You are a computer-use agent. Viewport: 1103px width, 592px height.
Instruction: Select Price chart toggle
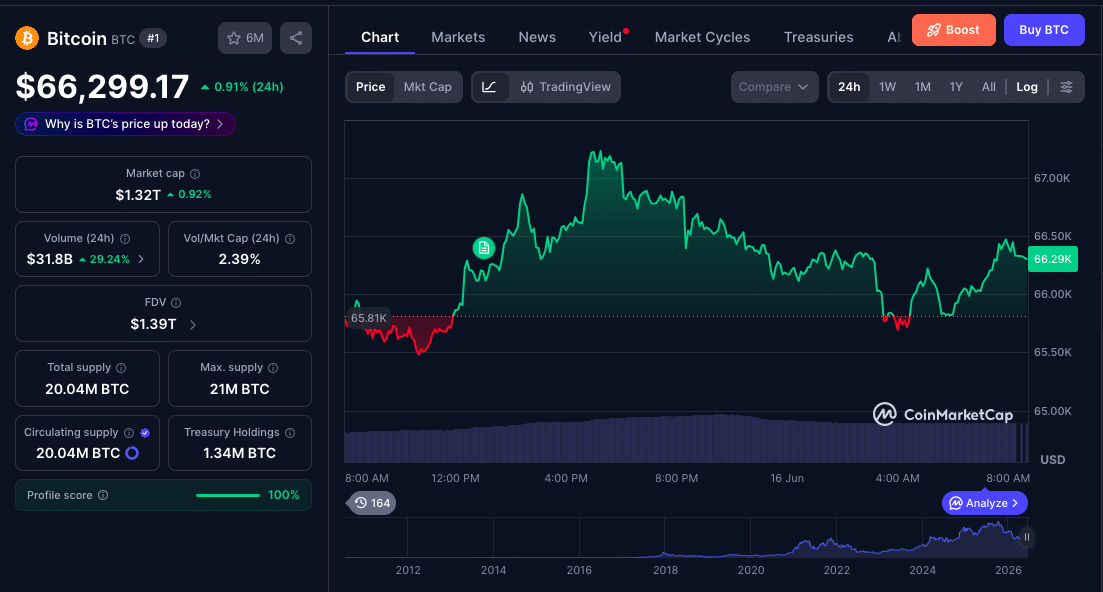point(370,87)
